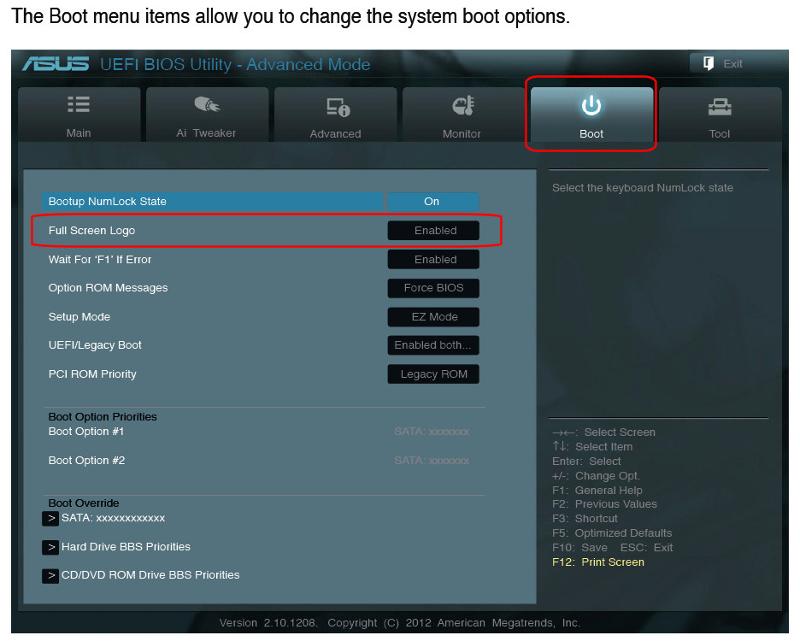The width and height of the screenshot is (800, 642).
Task: Open the PCI ROM Priority selector
Action: [434, 374]
